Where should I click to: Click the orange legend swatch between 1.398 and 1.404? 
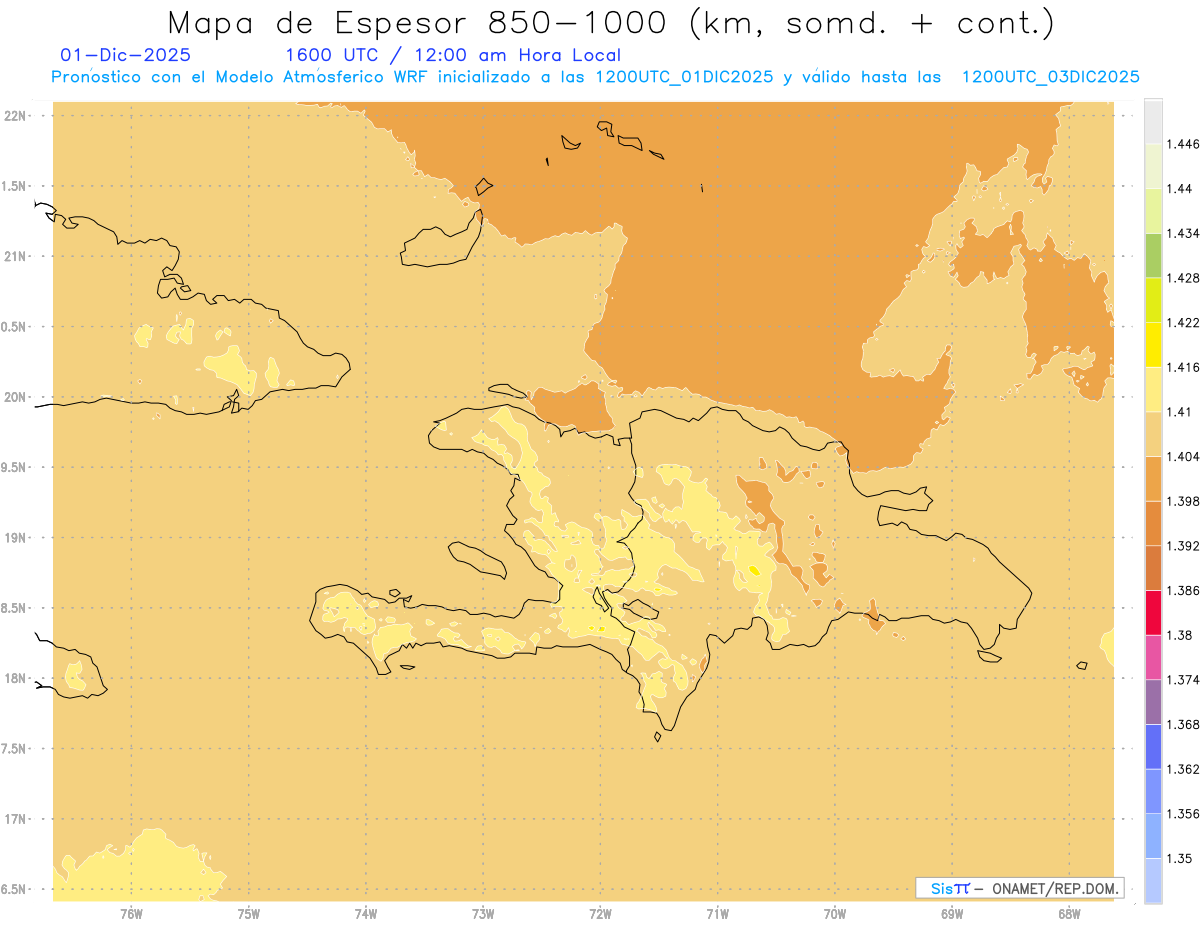tap(1153, 478)
